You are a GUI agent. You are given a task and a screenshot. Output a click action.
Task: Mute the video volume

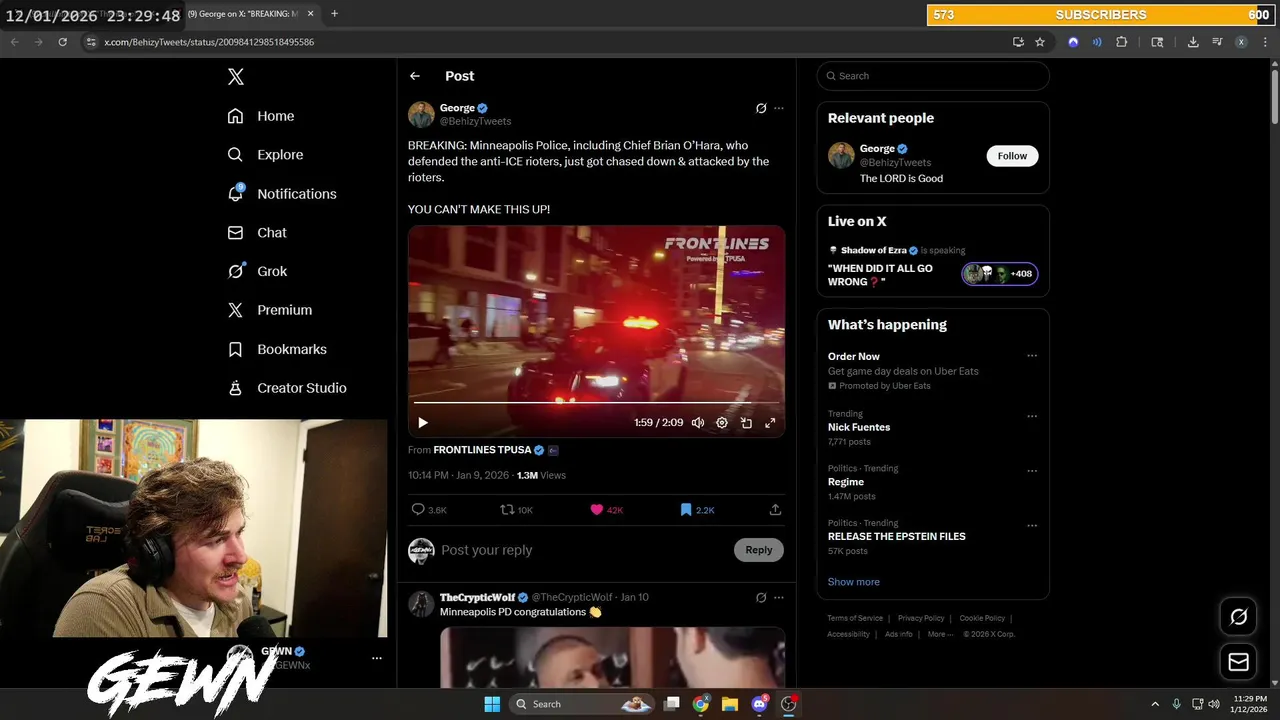click(x=698, y=423)
